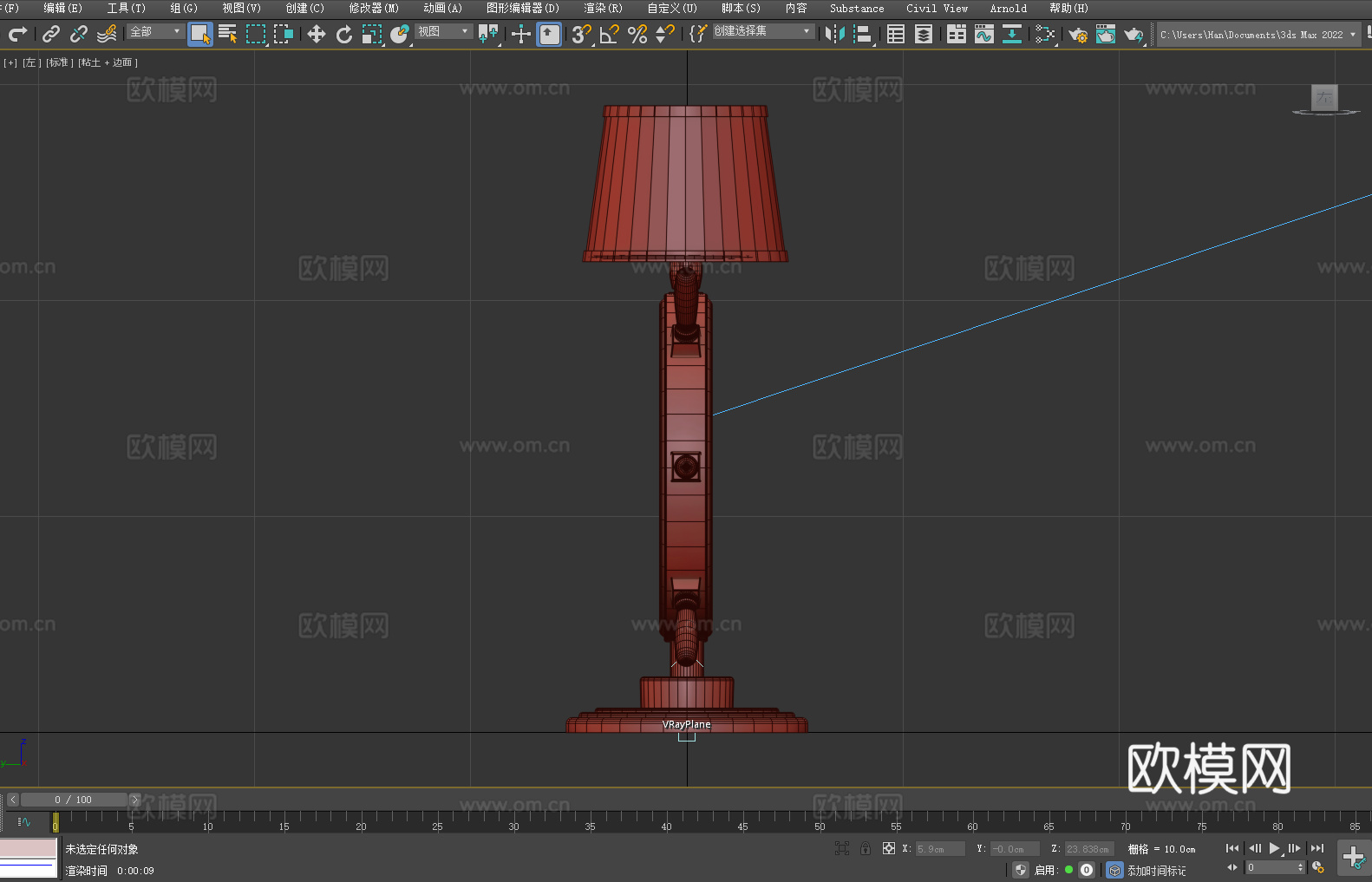Click the Select by Name icon
Viewport: 1372px width, 882px height.
point(227,34)
